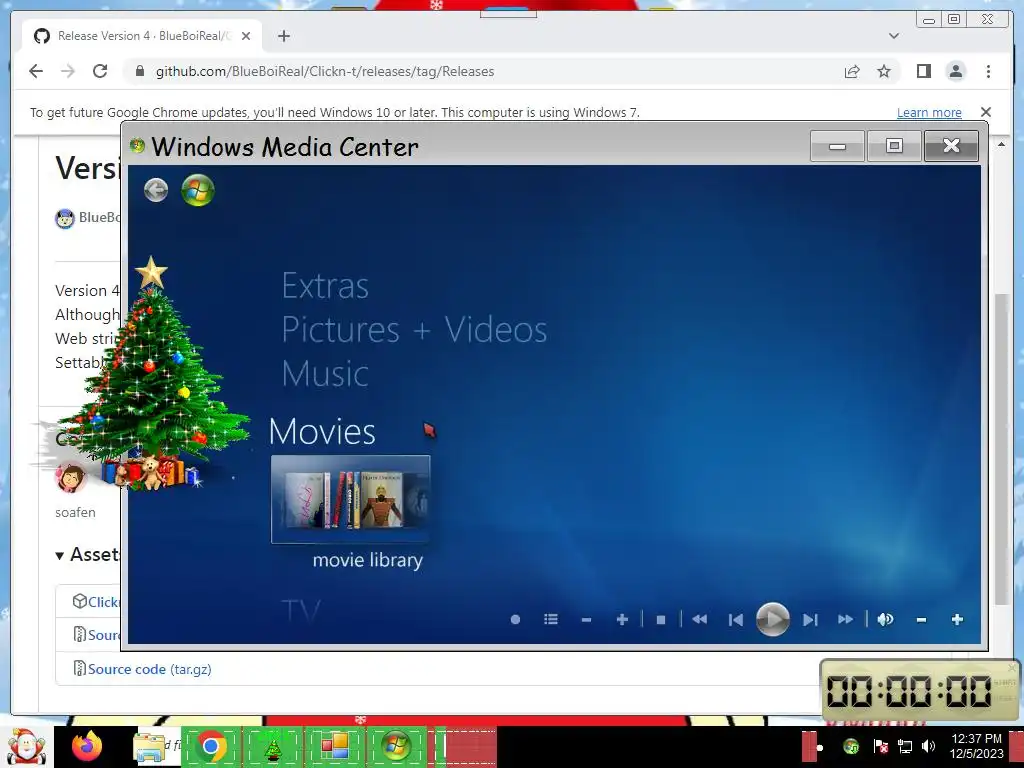Select Extras menu item

click(x=325, y=286)
